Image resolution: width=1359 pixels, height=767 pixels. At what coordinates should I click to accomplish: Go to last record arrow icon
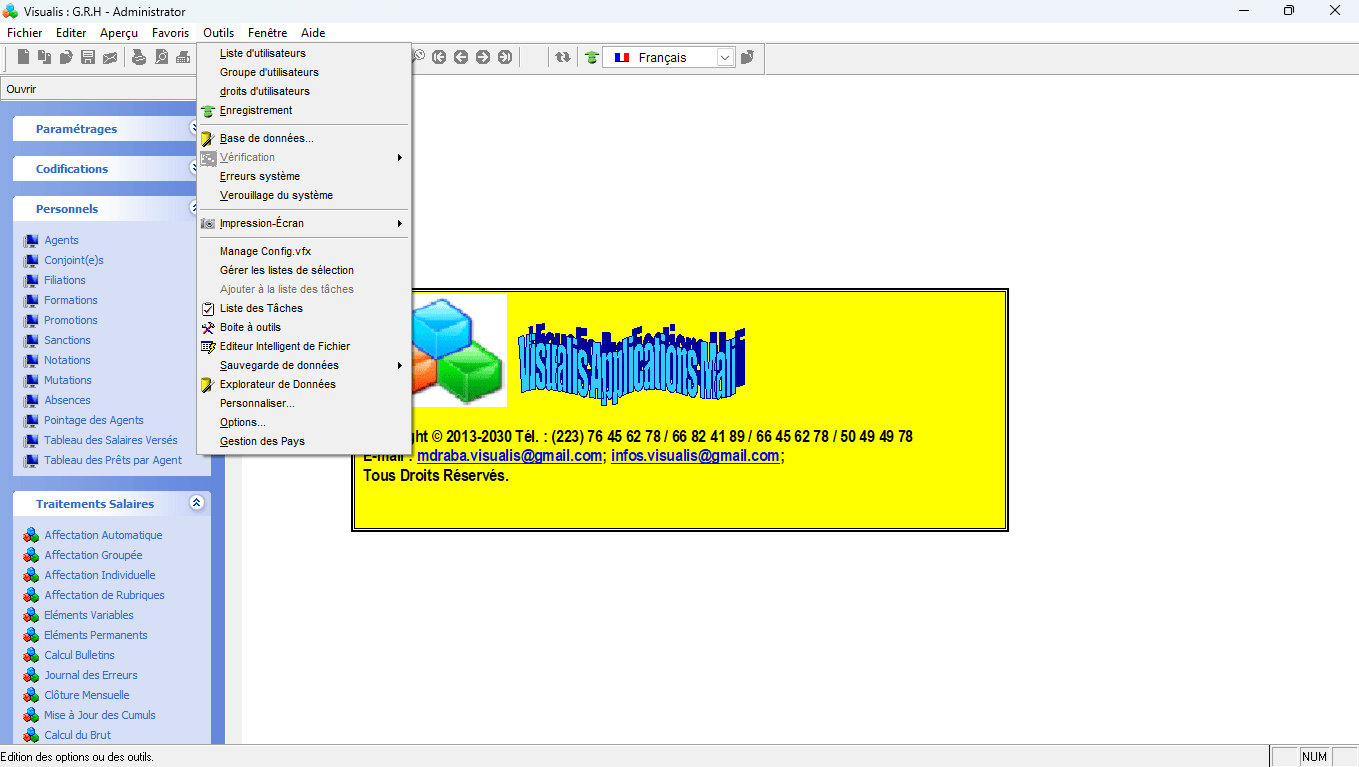(x=505, y=57)
